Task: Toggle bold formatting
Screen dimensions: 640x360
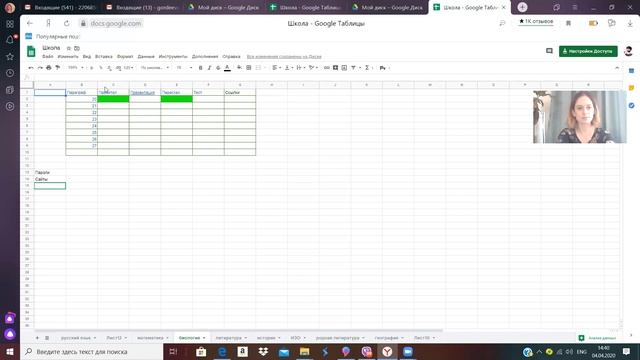Action: tap(200, 68)
